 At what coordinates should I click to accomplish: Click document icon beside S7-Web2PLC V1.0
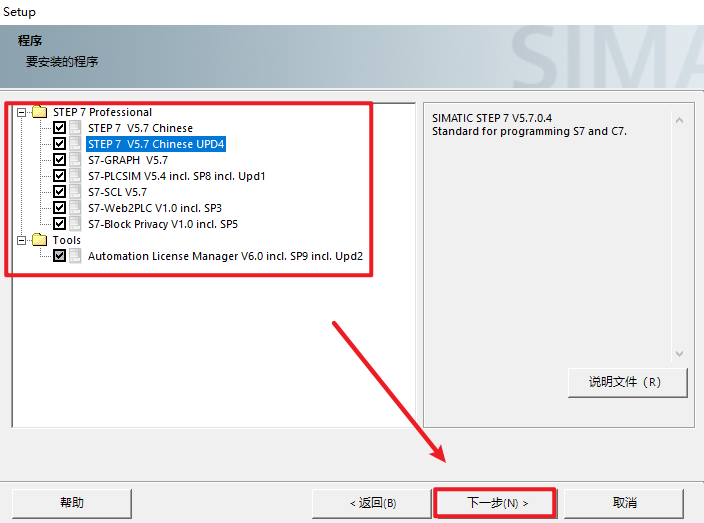pyautogui.click(x=75, y=208)
